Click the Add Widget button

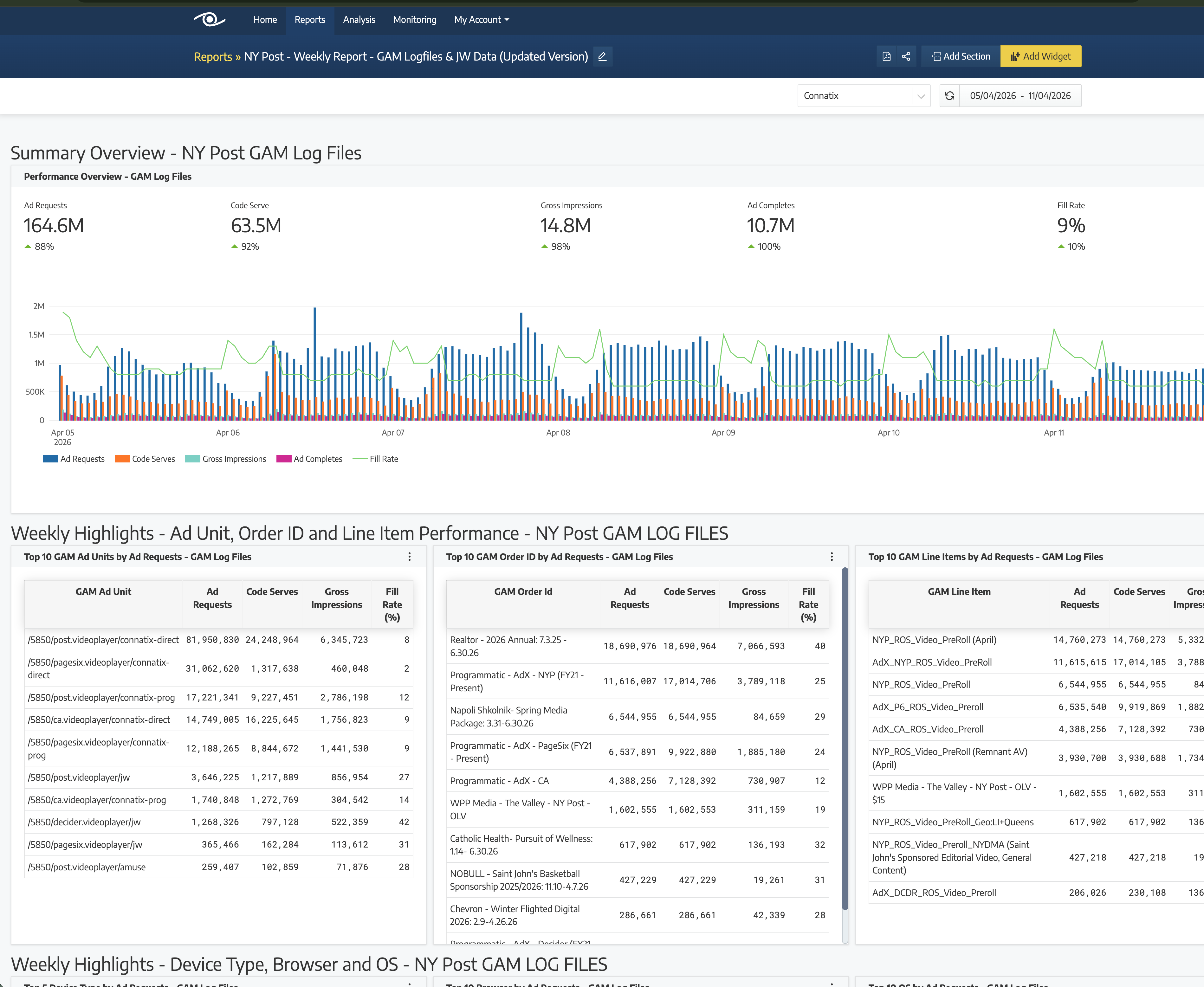pyautogui.click(x=1041, y=56)
